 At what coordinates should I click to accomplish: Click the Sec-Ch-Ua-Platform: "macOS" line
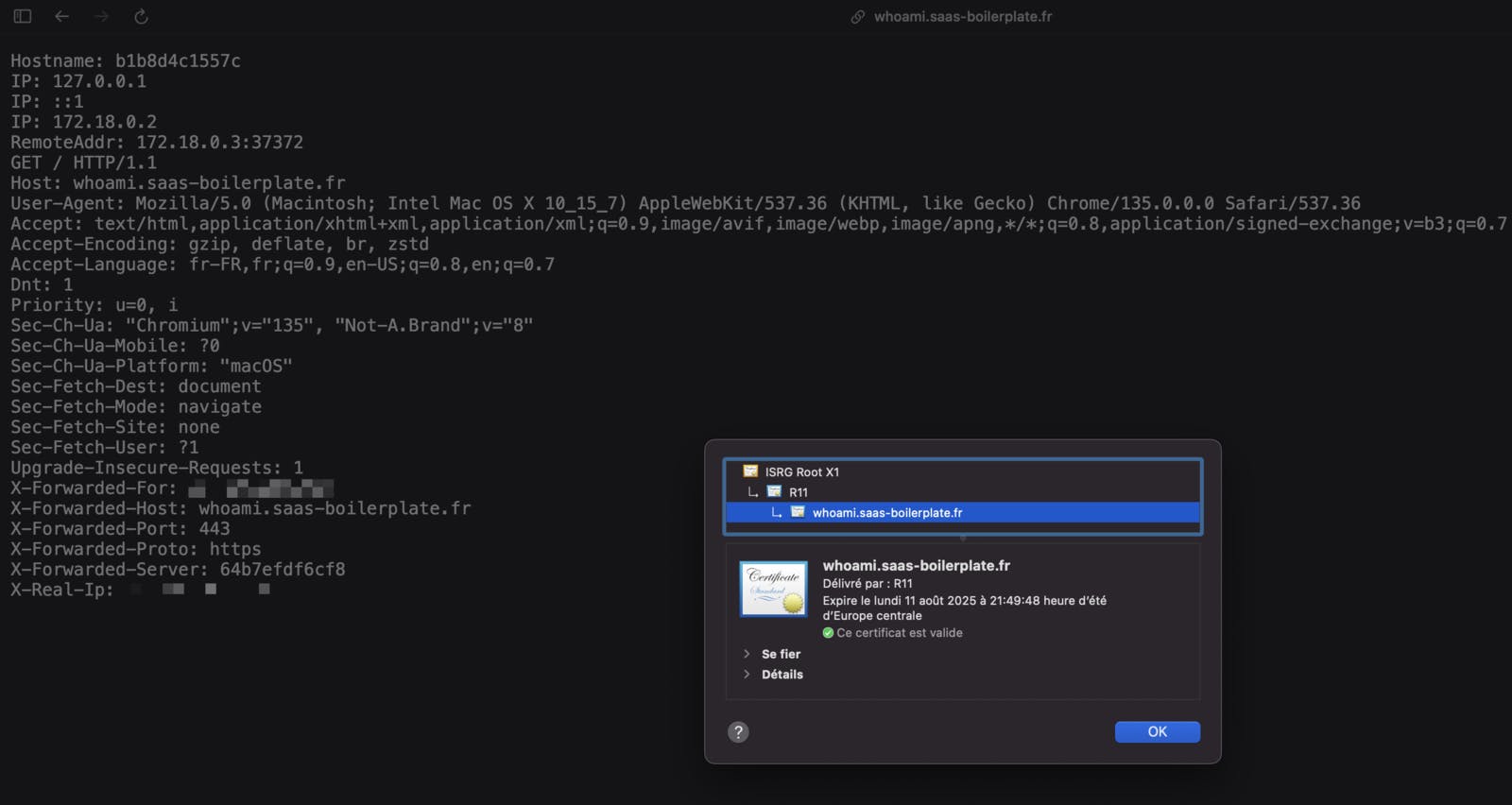click(151, 367)
